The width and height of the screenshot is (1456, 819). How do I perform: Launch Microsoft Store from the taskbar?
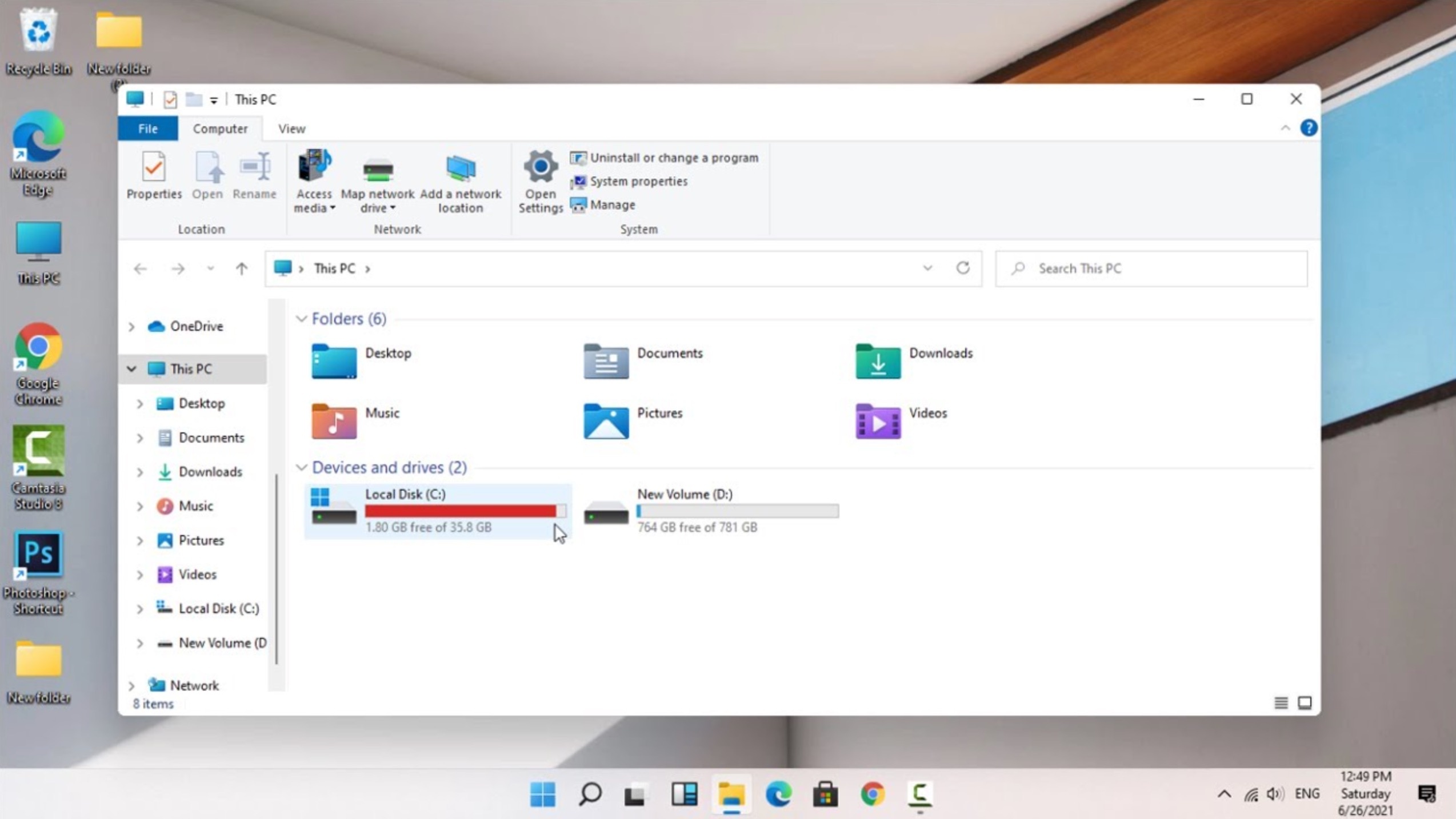(825, 794)
